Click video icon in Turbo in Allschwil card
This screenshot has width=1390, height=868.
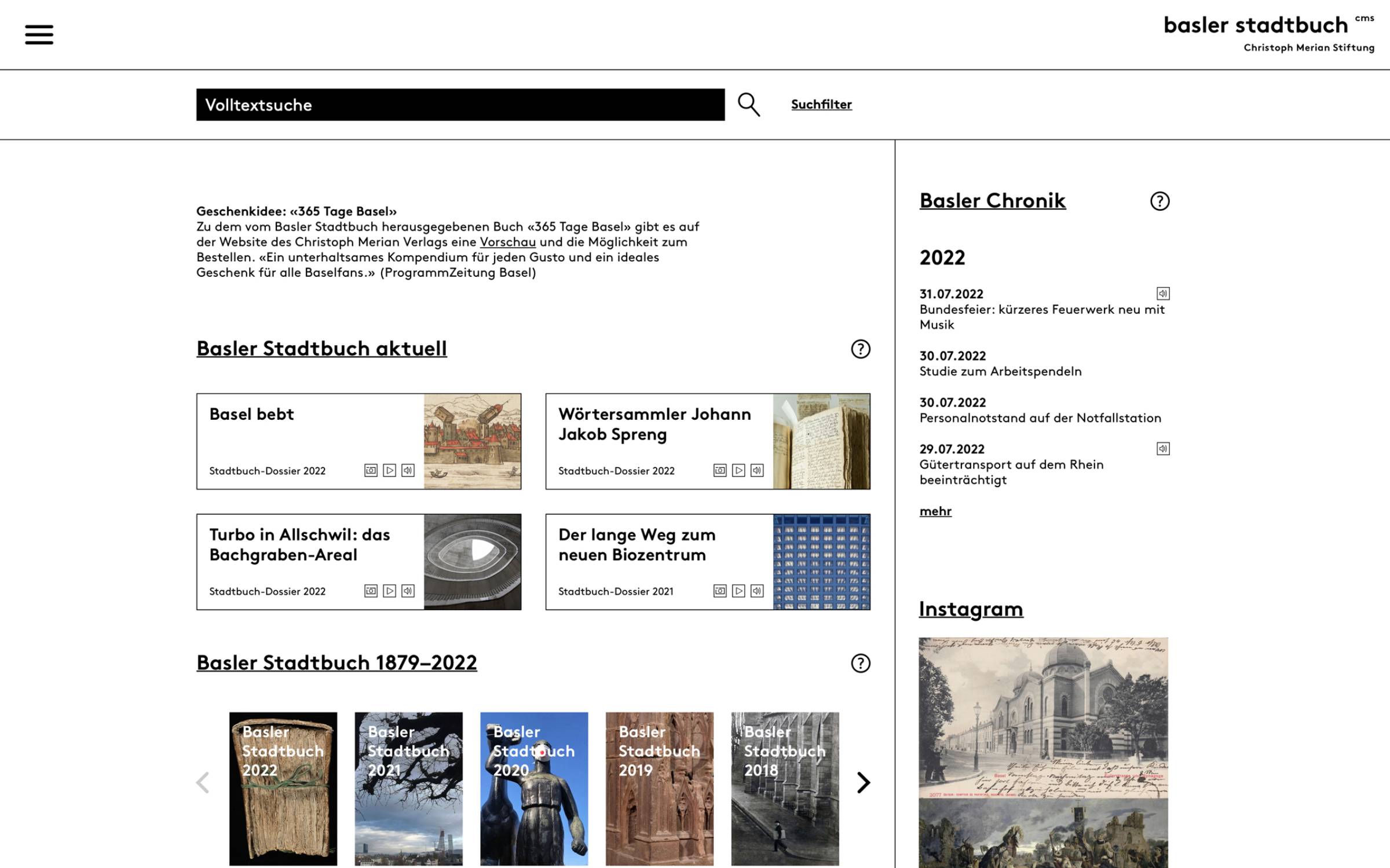[390, 591]
